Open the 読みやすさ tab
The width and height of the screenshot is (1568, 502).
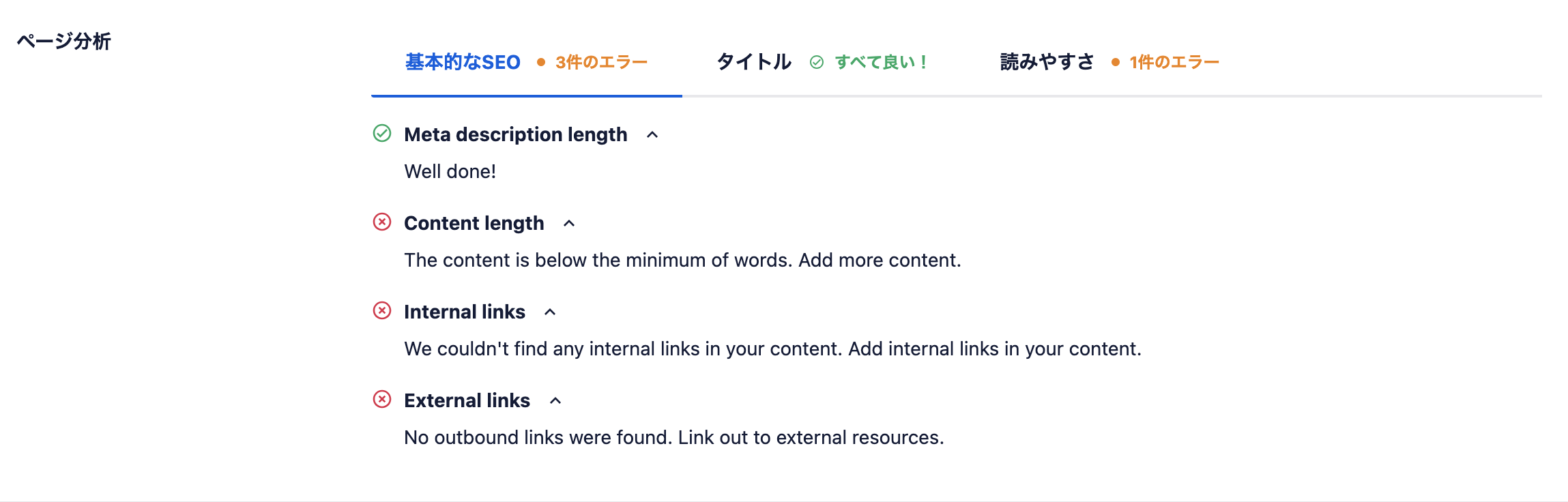[1109, 62]
